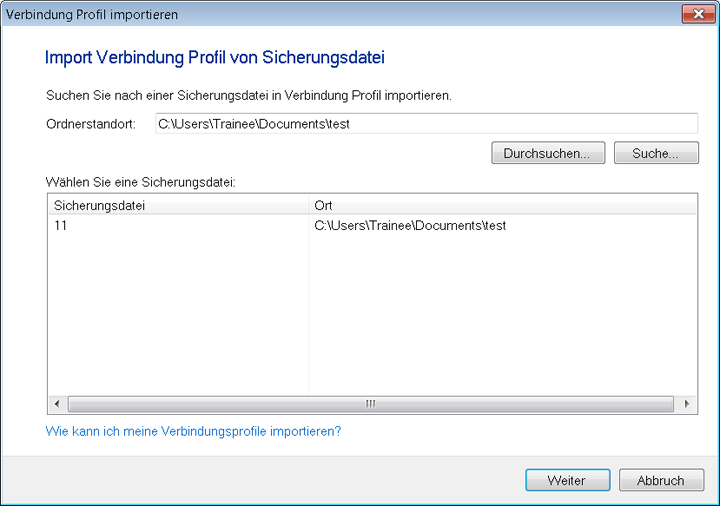Click the Ort path cell in row 11
Image resolution: width=720 pixels, height=506 pixels.
tap(410, 226)
